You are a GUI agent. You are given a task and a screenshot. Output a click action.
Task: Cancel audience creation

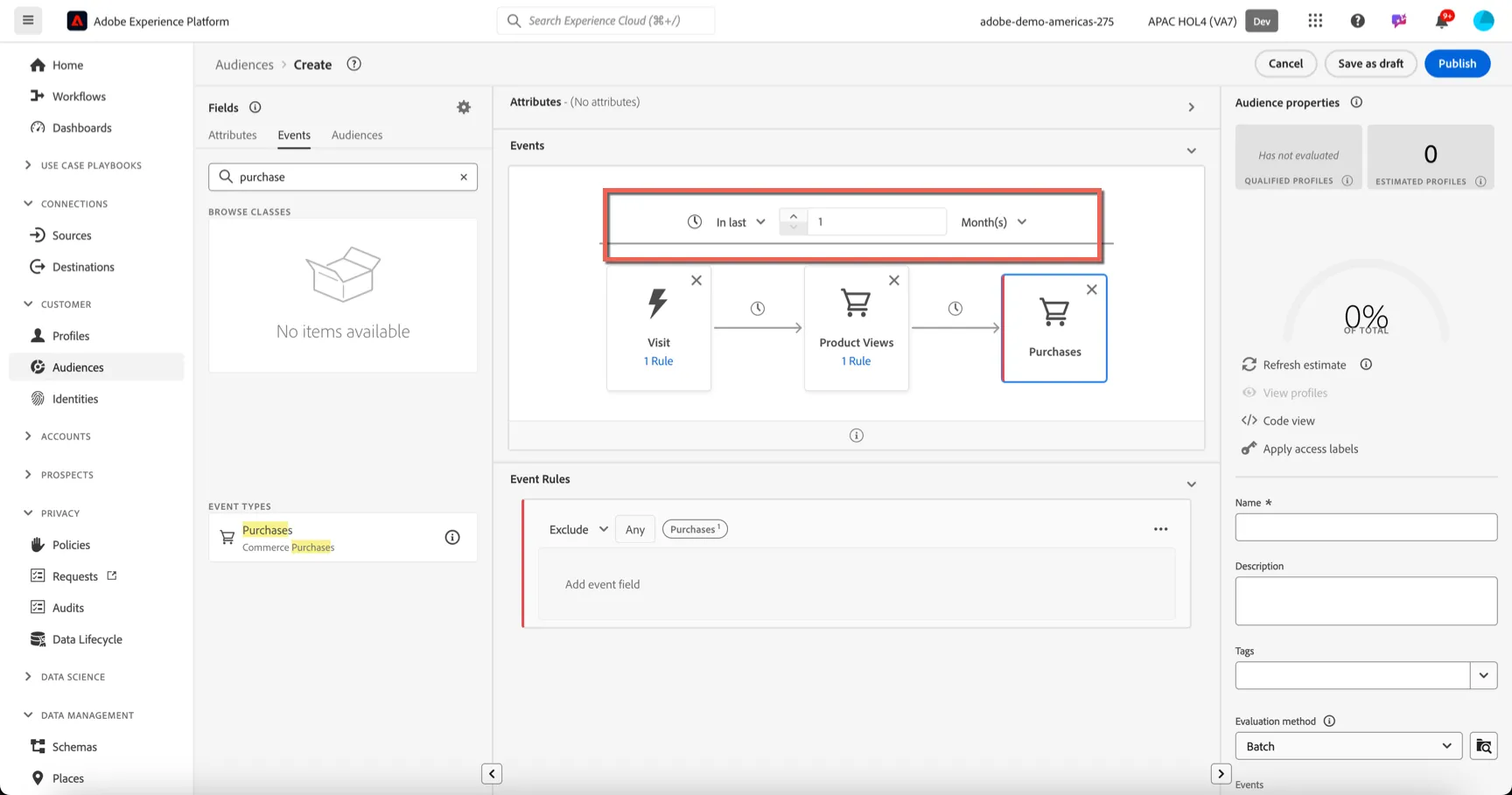pos(1285,63)
